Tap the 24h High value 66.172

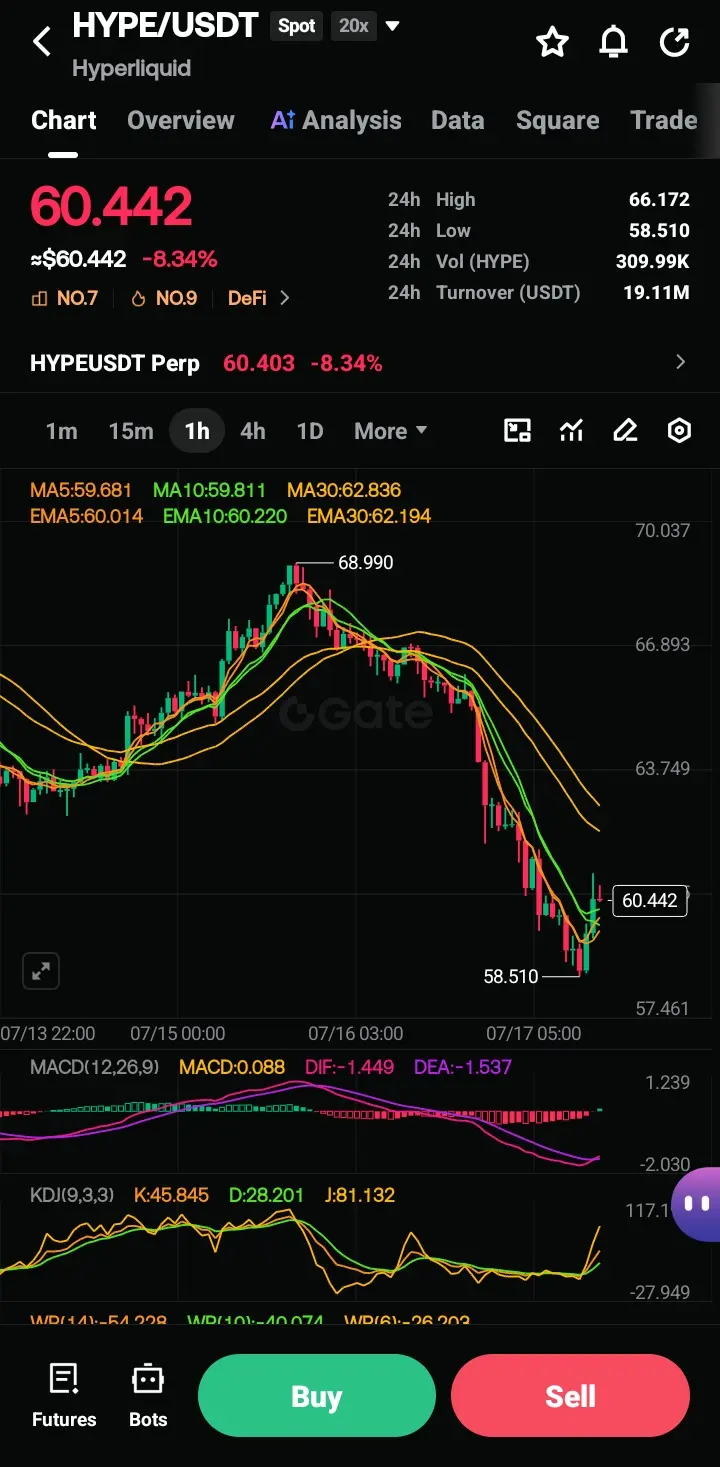pos(659,200)
